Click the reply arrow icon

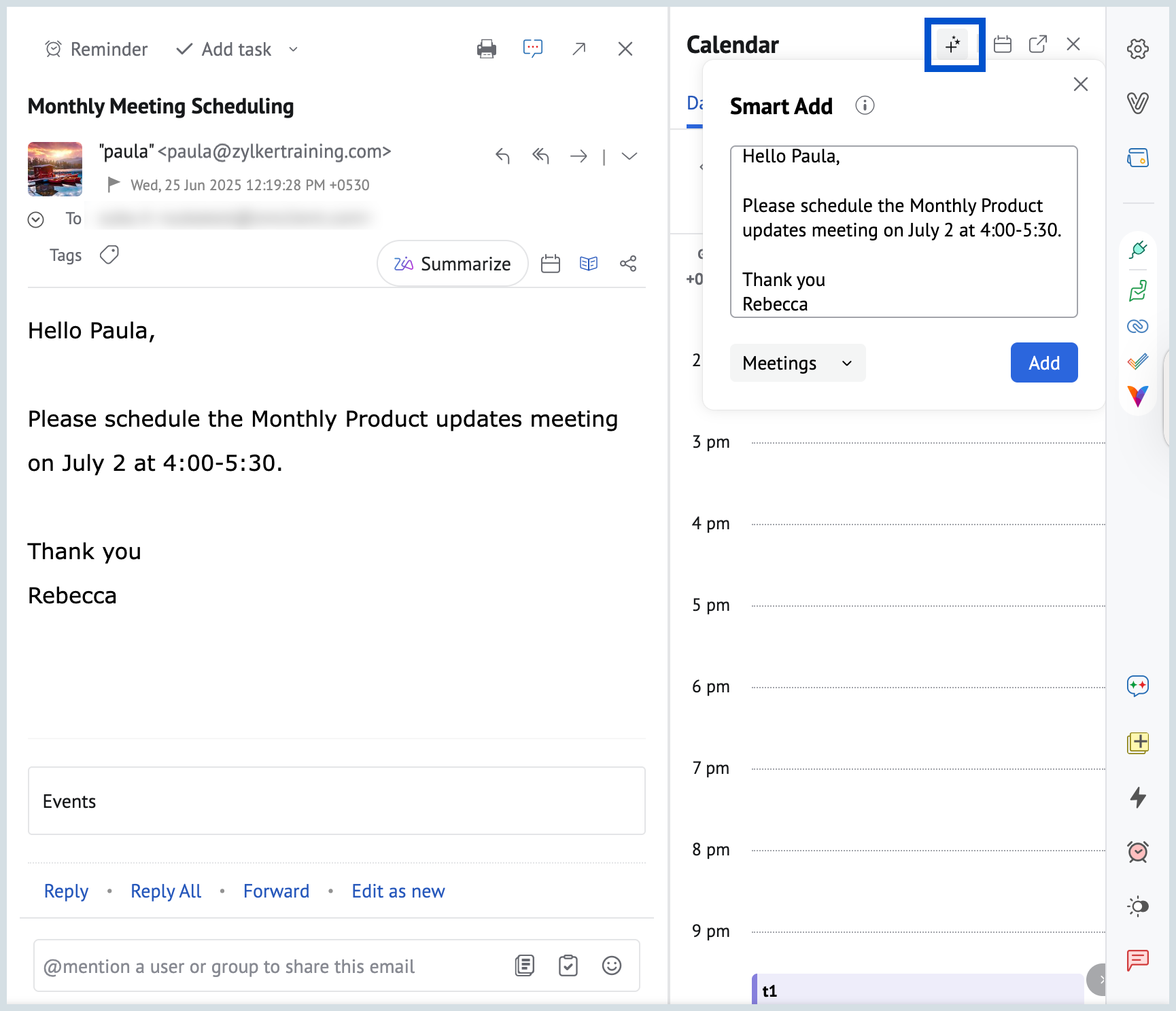502,156
